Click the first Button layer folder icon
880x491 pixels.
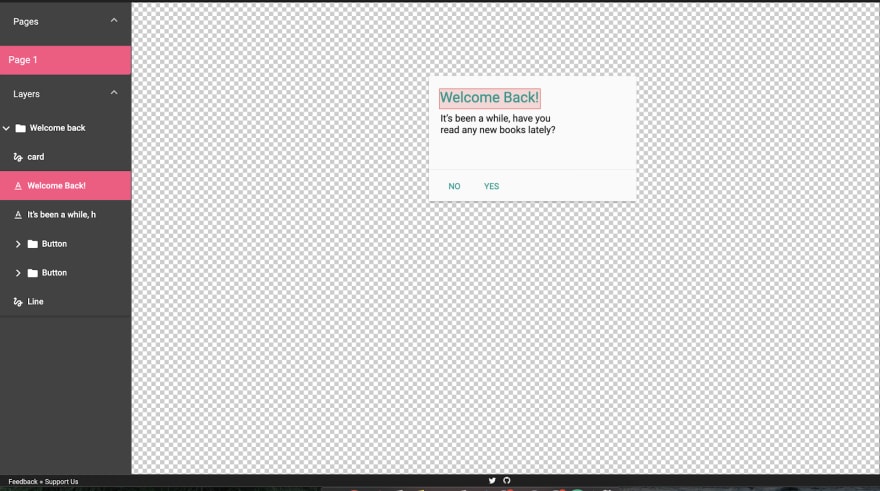tap(33, 244)
